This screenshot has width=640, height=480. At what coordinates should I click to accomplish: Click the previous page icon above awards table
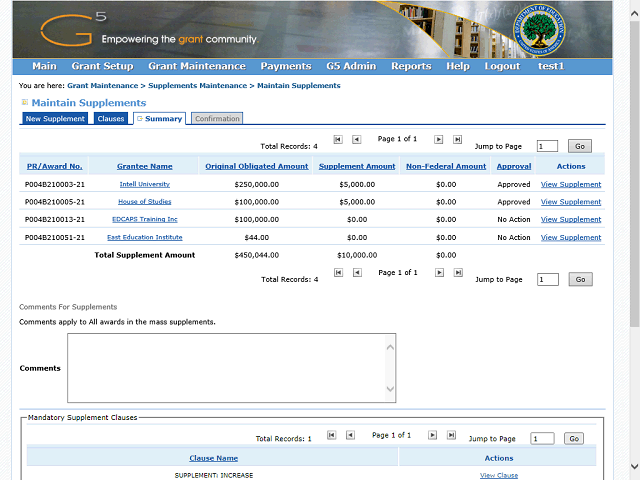point(357,140)
